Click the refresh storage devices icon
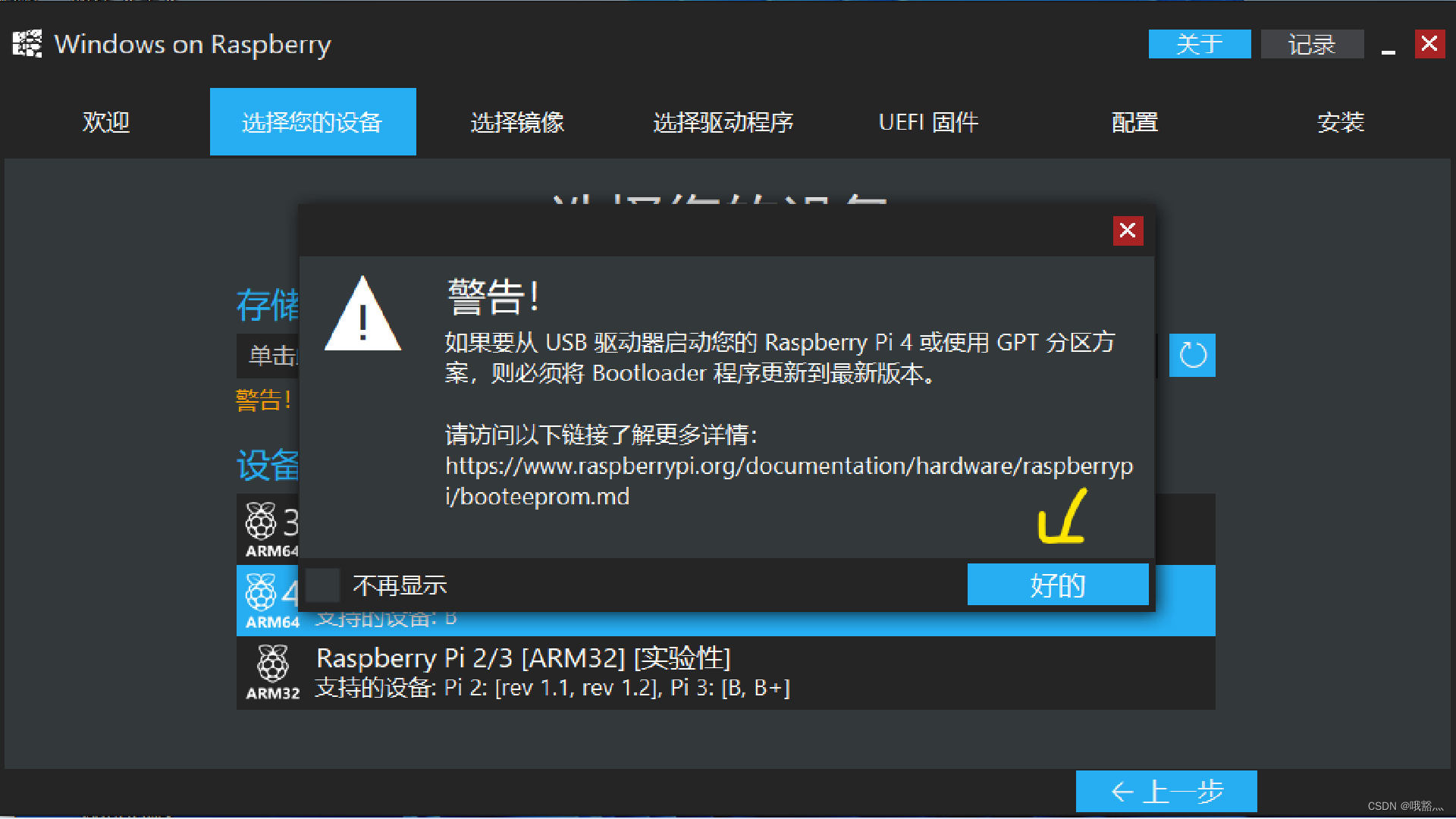 point(1191,355)
